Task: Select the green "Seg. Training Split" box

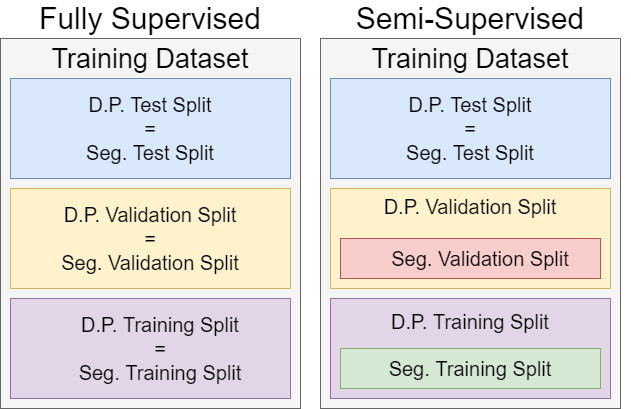Action: pos(470,369)
